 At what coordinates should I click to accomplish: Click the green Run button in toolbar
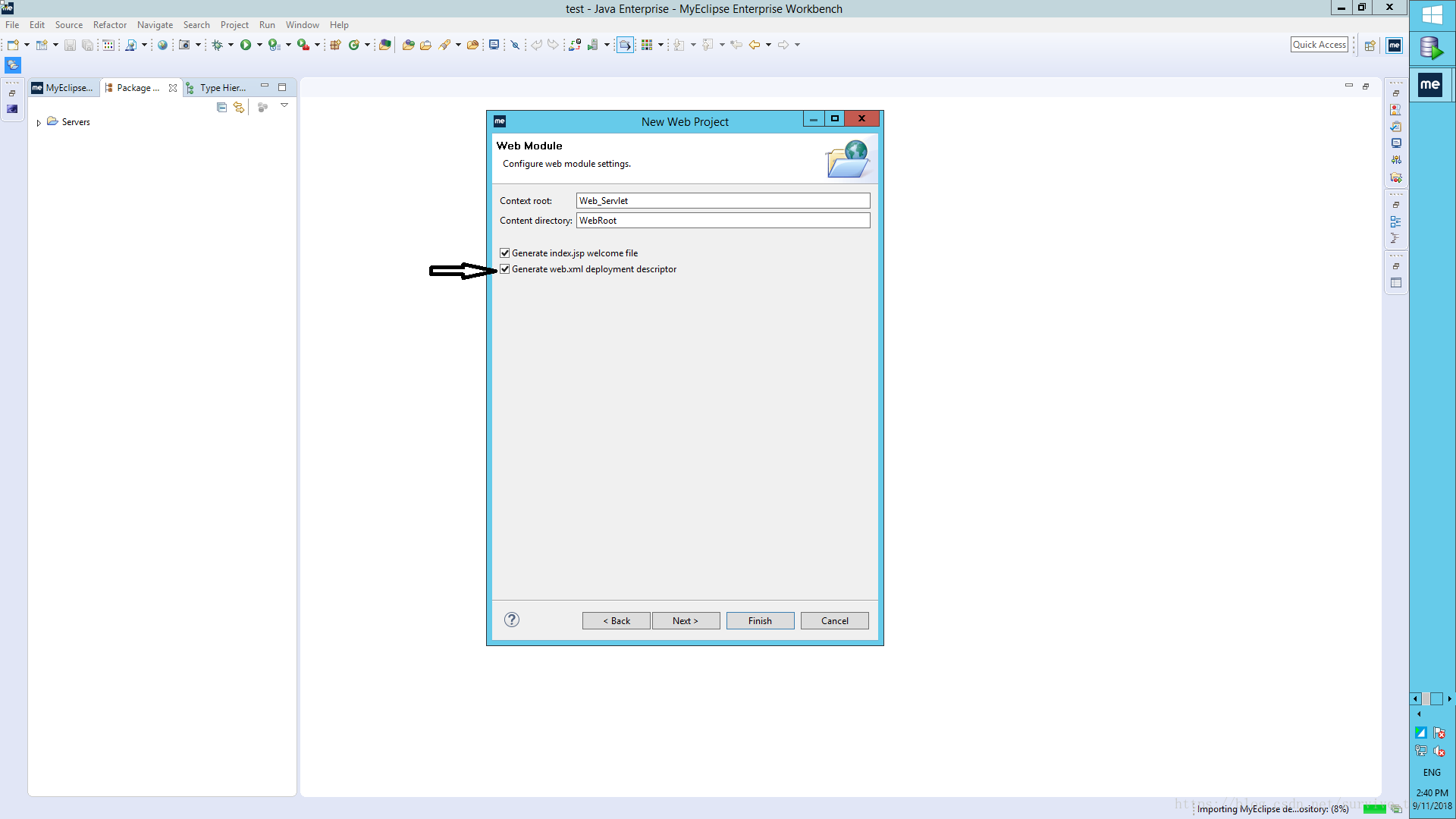[246, 45]
